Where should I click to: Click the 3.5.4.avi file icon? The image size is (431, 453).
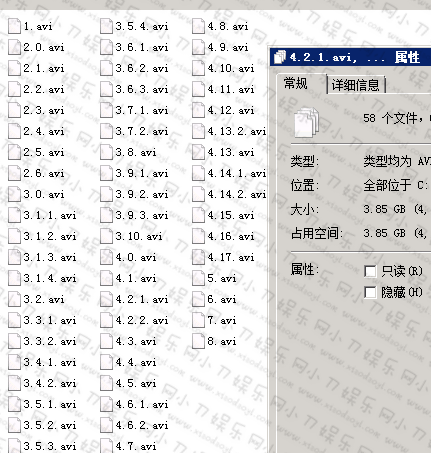tap(106, 26)
